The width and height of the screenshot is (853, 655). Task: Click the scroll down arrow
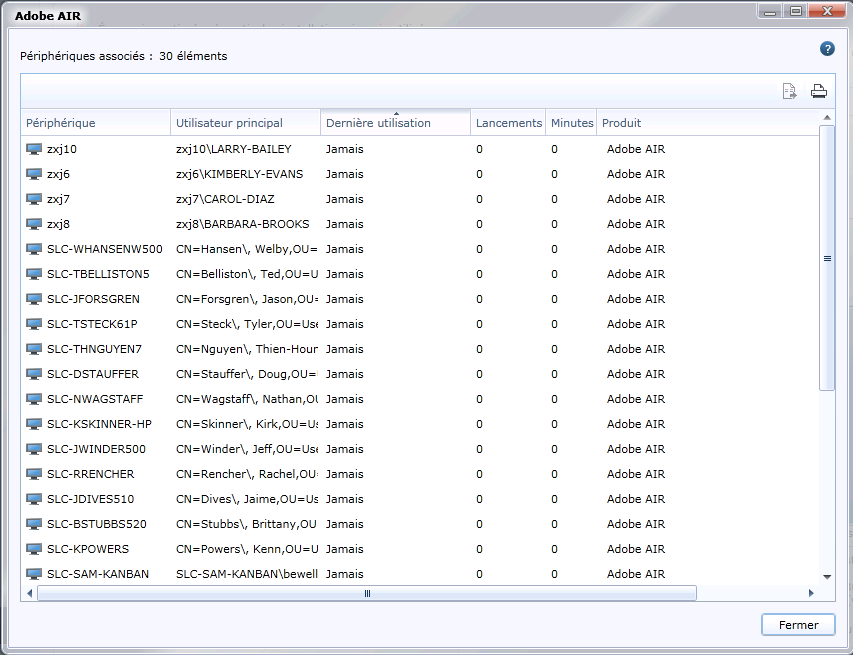[x=827, y=577]
